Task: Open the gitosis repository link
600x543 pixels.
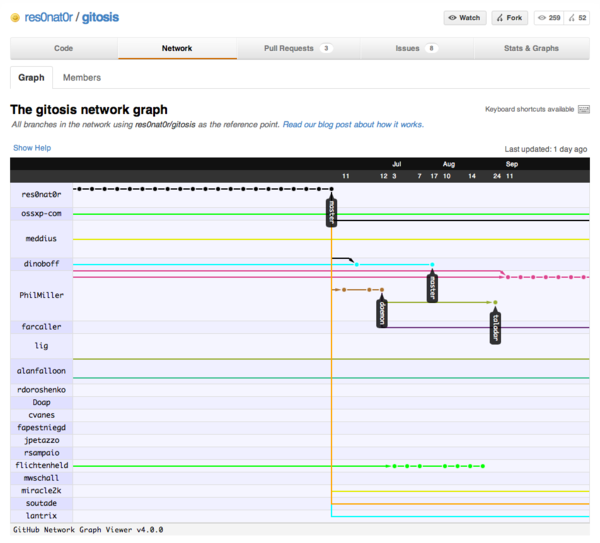Action: coord(100,18)
